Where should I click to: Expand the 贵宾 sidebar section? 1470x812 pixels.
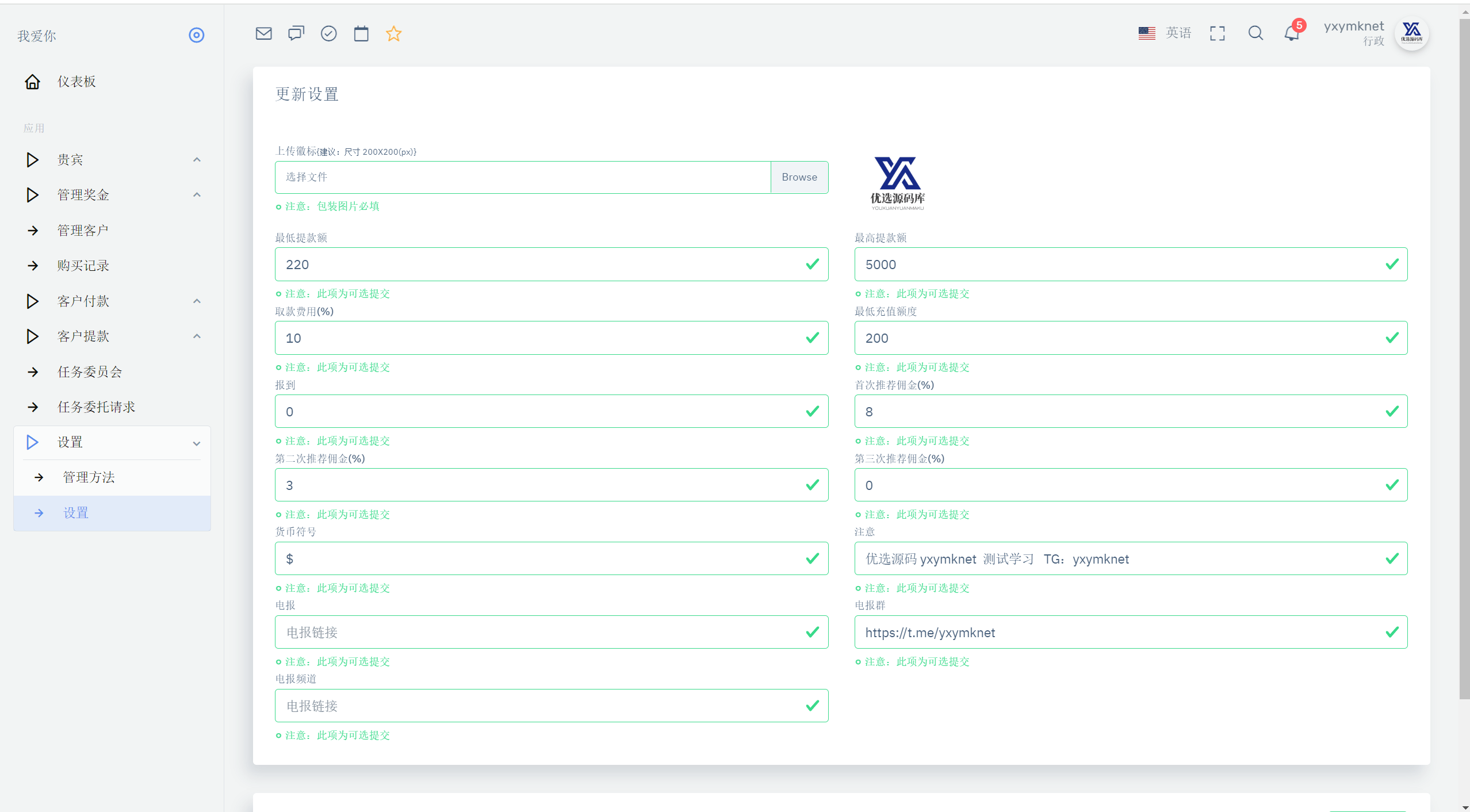coord(112,160)
